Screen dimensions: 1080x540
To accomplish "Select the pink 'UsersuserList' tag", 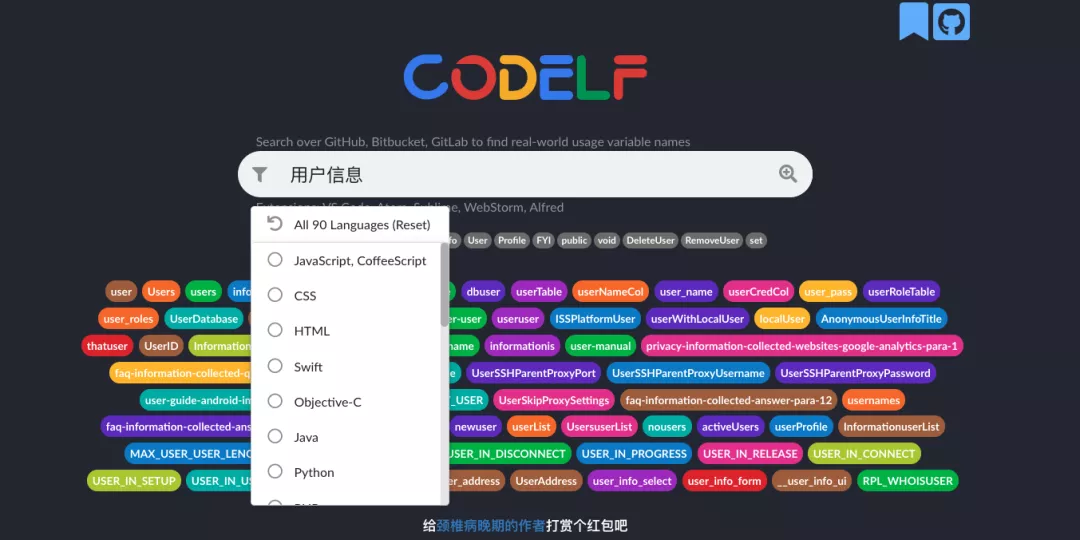I will (x=599, y=426).
